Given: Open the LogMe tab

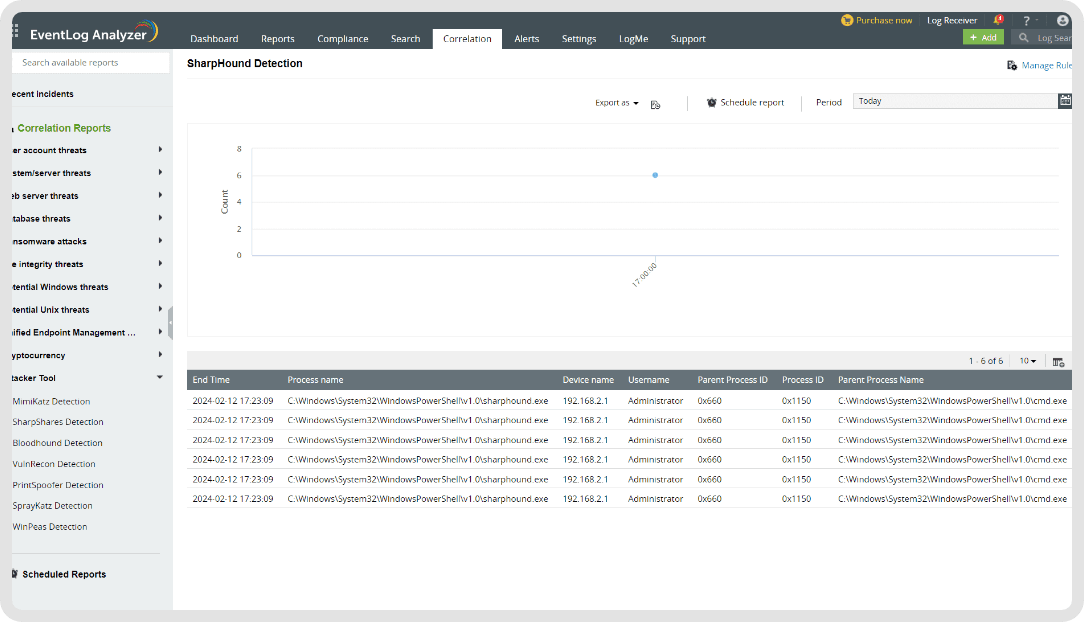Looking at the screenshot, I should [634, 39].
